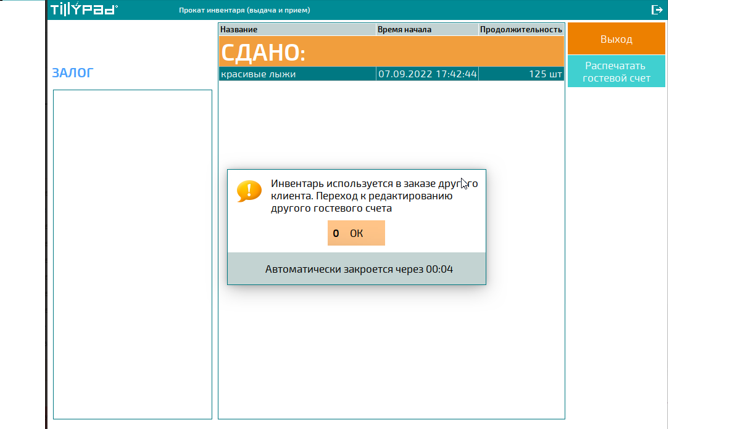The image size is (740, 430).
Task: Click the Время начала column header
Action: click(427, 29)
